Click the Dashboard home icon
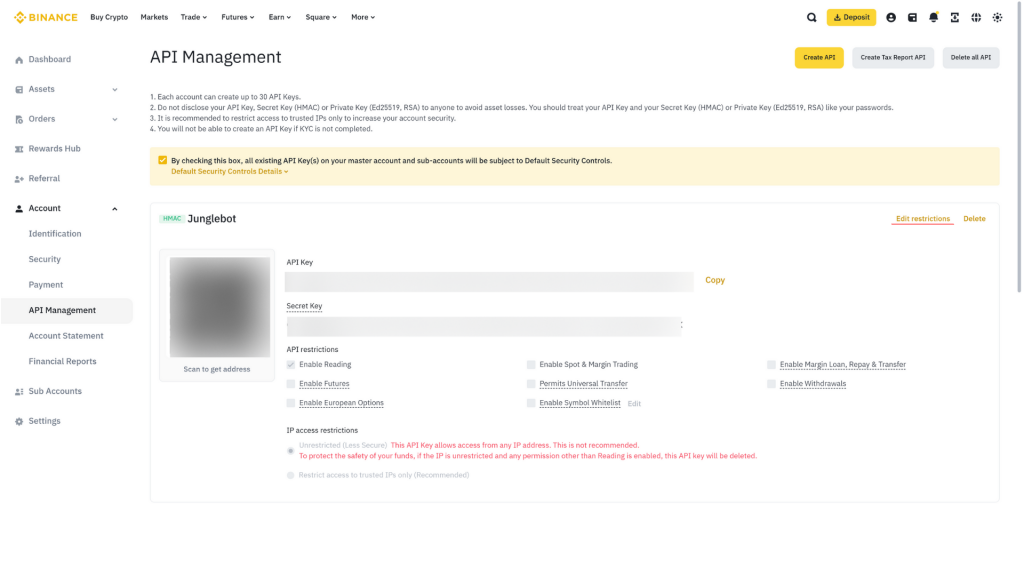 tap(19, 60)
